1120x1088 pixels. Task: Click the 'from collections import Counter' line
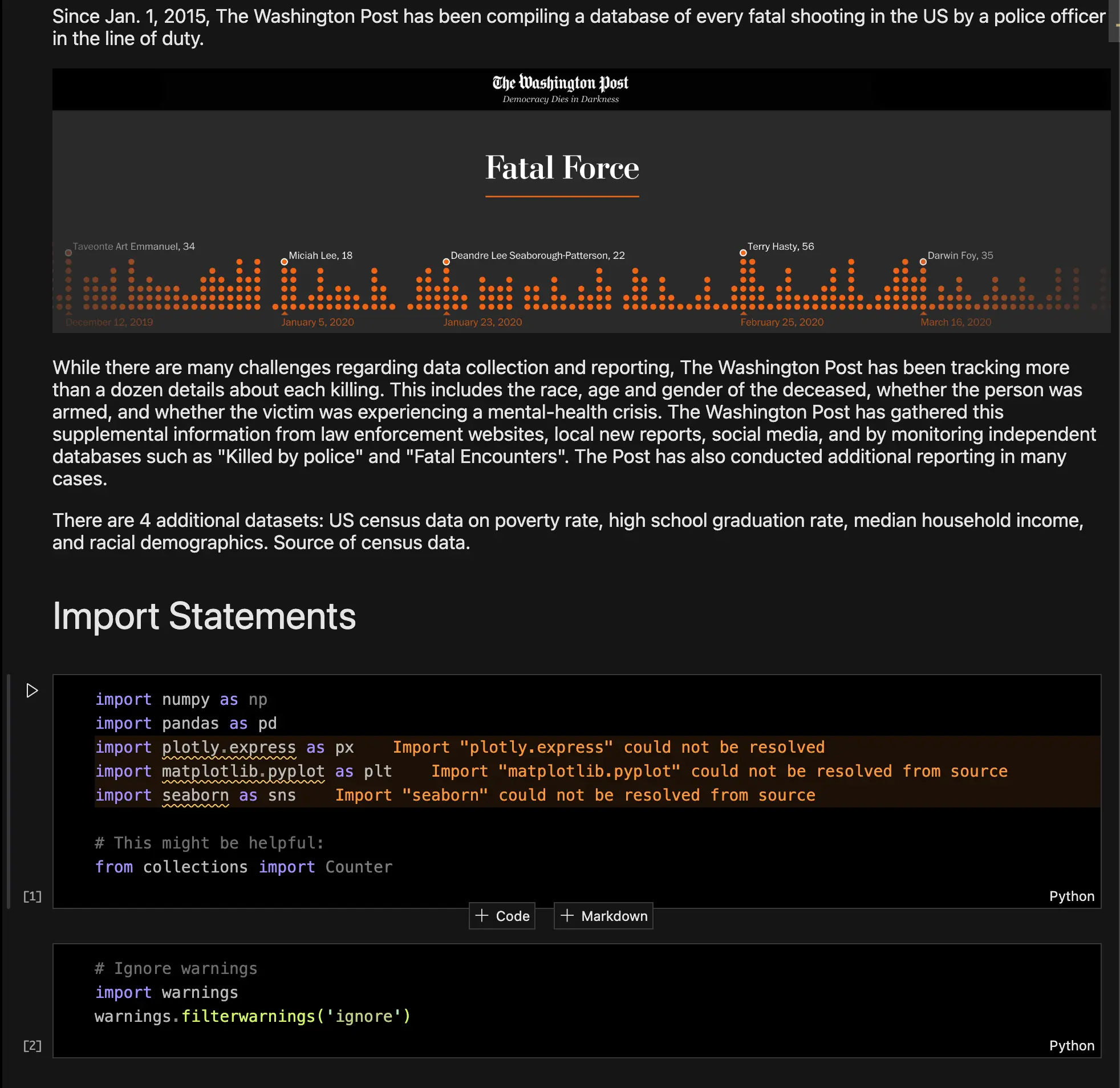pyautogui.click(x=244, y=867)
